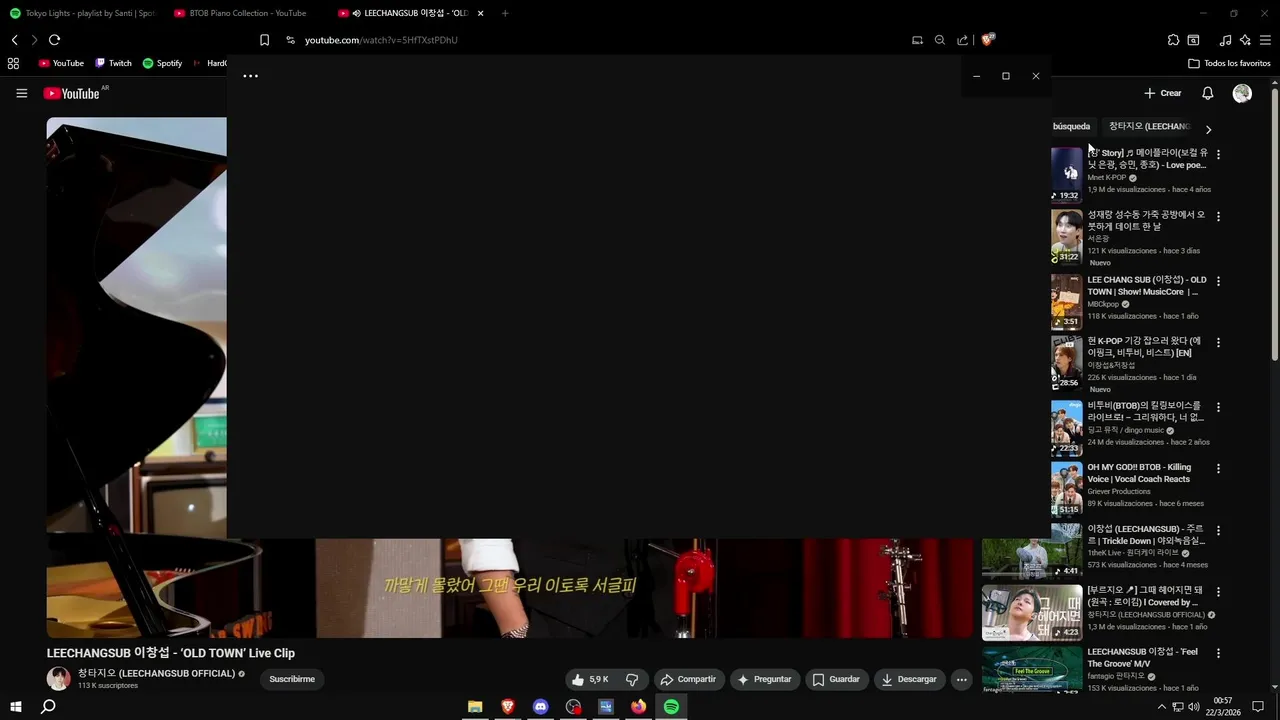The height and width of the screenshot is (720, 1280).
Task: Open File Explorer from the taskbar
Action: (x=475, y=707)
